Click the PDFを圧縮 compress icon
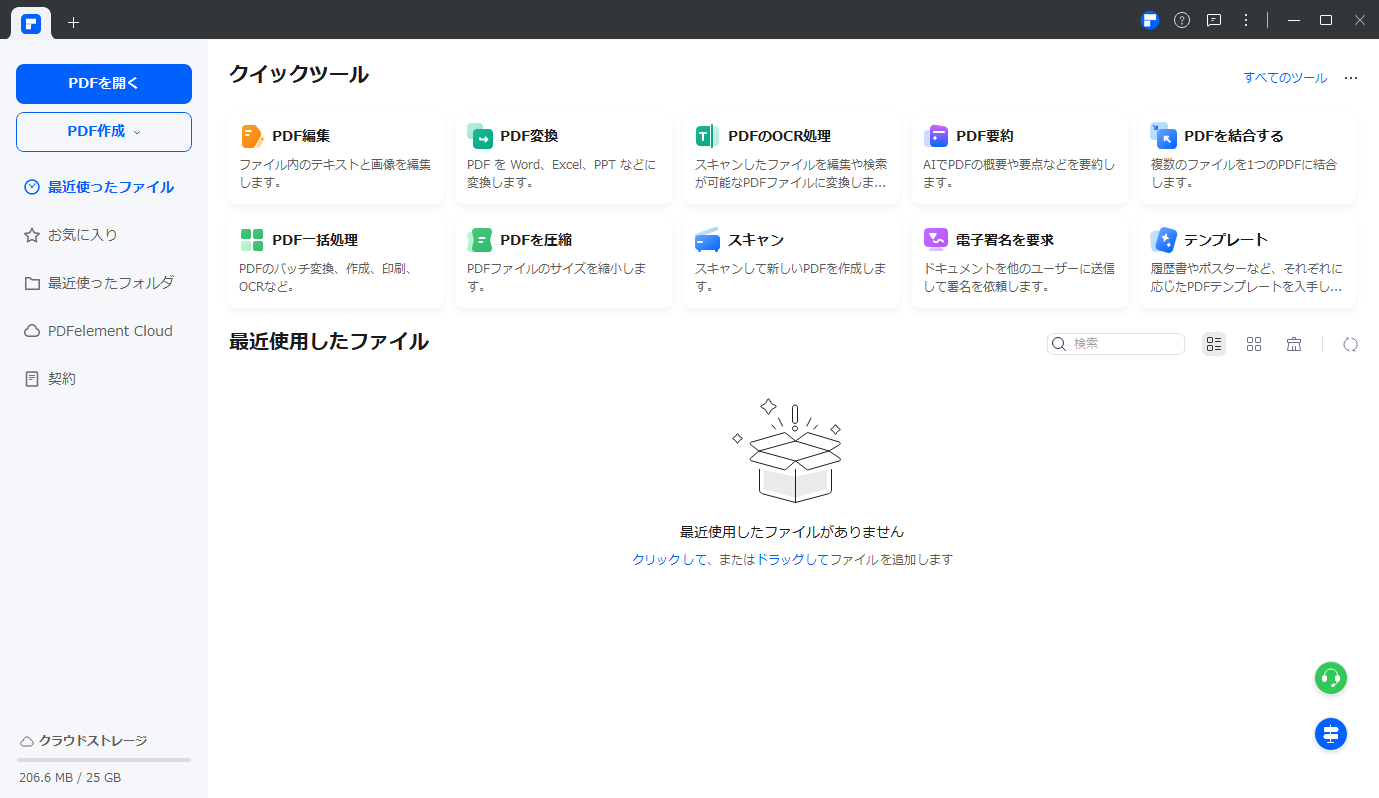 (480, 240)
